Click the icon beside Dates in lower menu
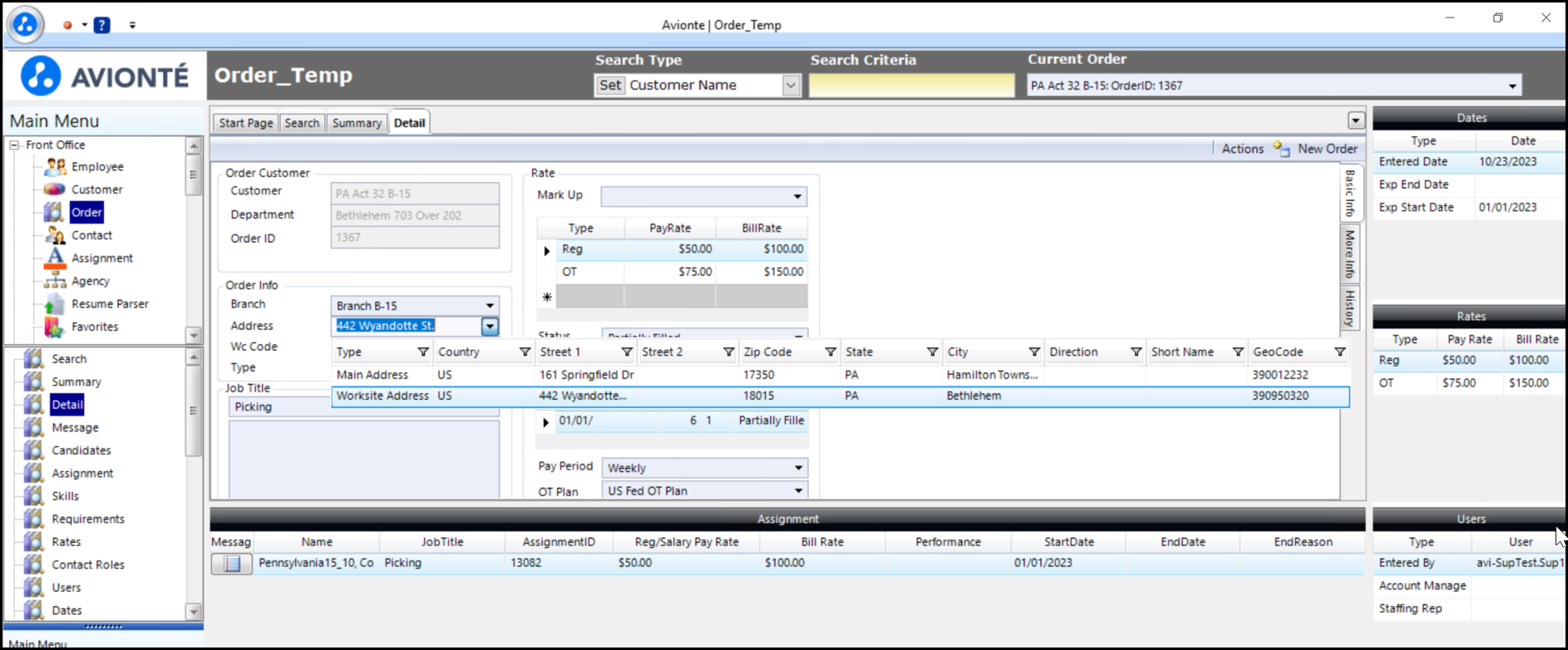 pos(34,610)
